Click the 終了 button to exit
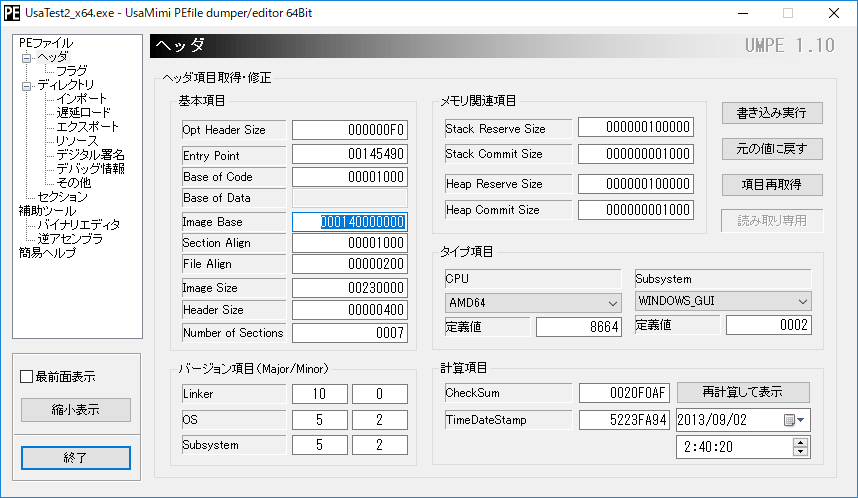The height and width of the screenshot is (498, 858). pos(76,458)
